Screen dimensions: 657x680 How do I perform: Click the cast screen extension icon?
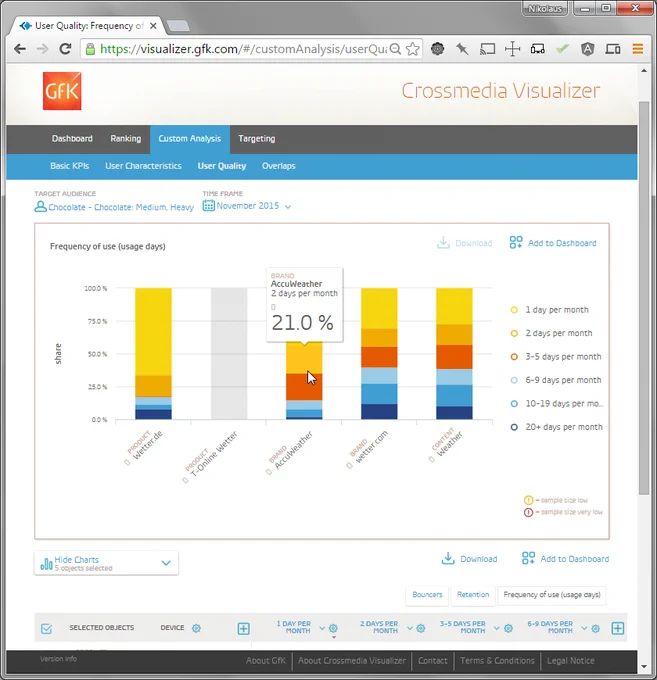coord(487,49)
